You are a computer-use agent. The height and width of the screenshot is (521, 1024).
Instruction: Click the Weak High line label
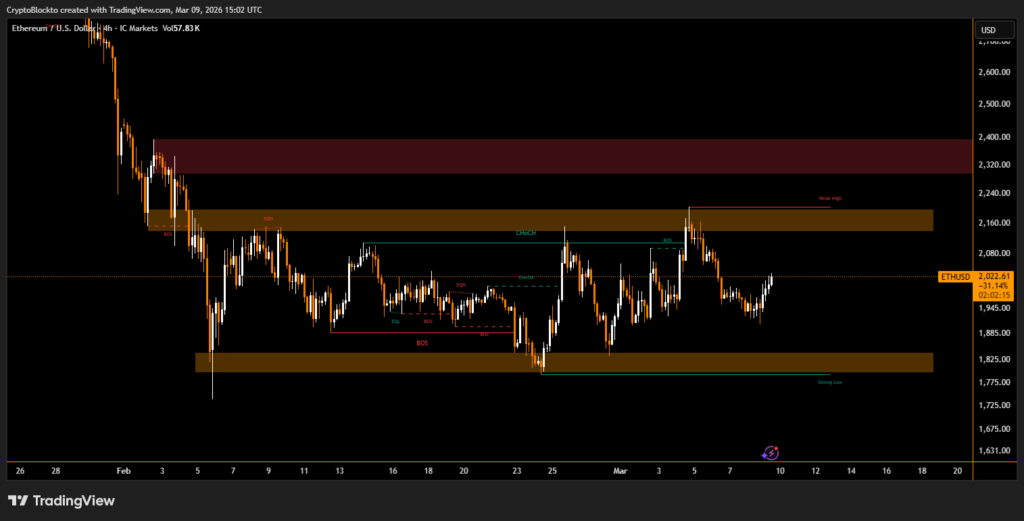(x=830, y=199)
